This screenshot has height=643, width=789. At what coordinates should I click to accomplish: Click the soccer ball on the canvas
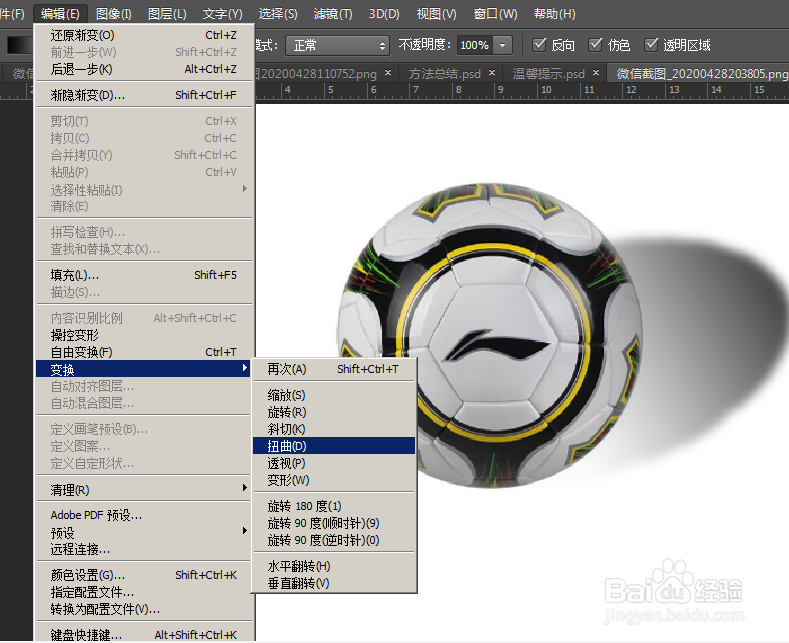490,335
